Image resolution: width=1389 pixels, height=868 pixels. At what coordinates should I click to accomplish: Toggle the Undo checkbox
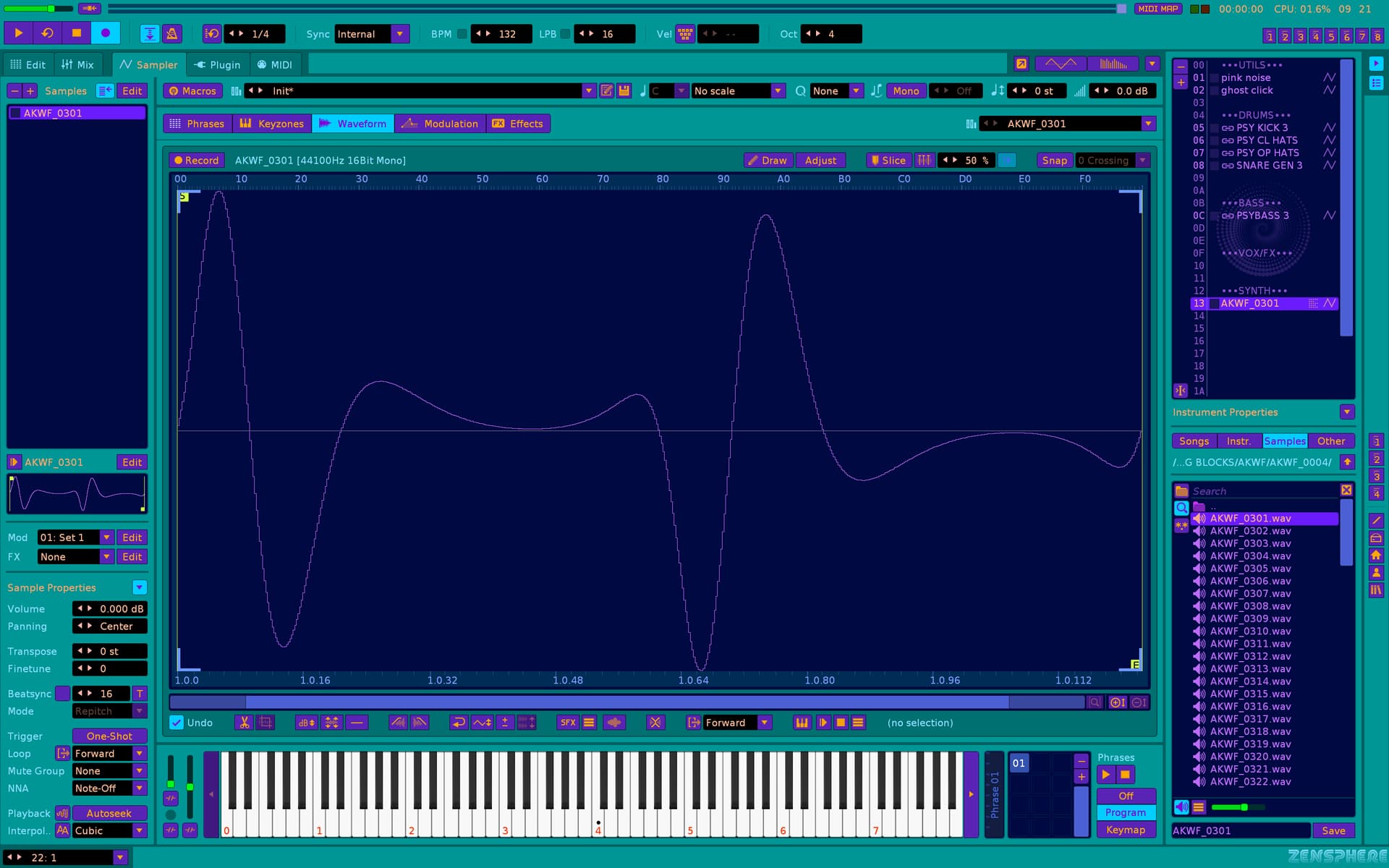(x=177, y=723)
